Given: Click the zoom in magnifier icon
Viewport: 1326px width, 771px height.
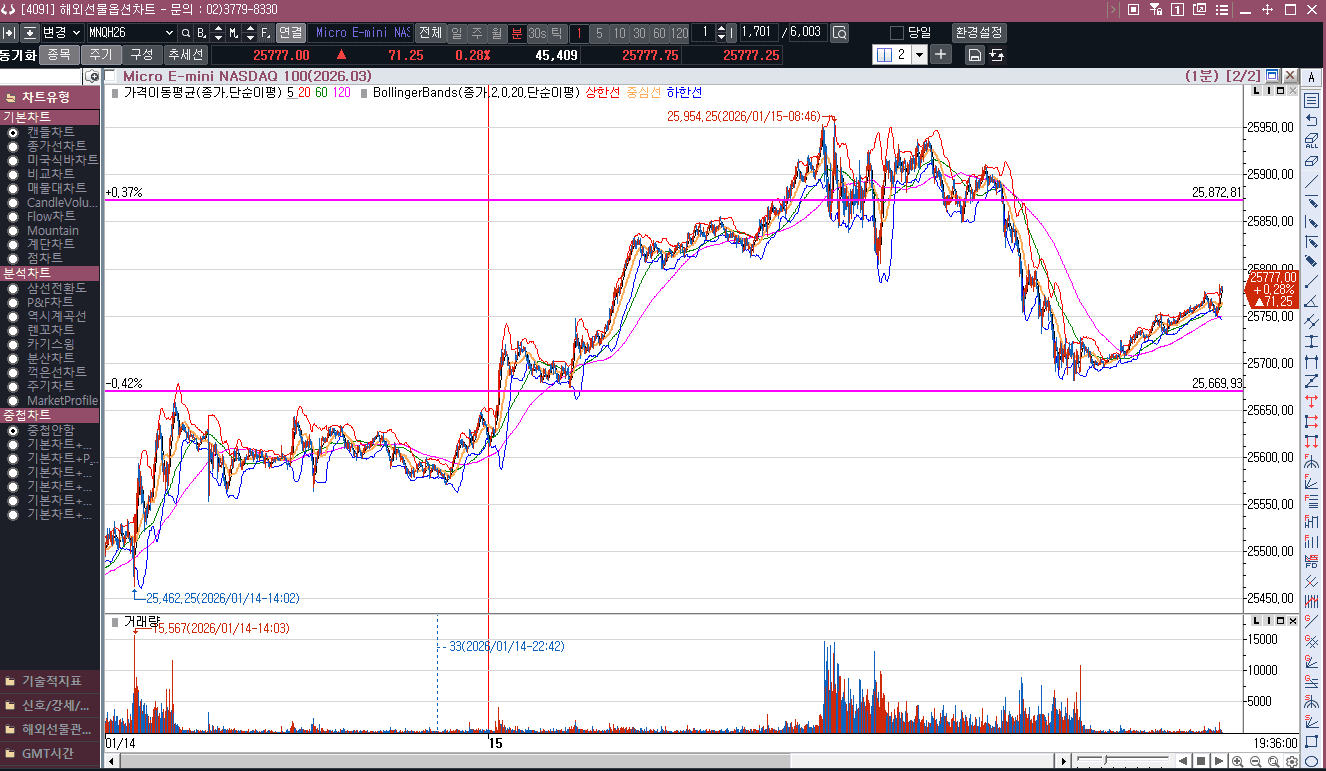Looking at the screenshot, I should click(1238, 761).
